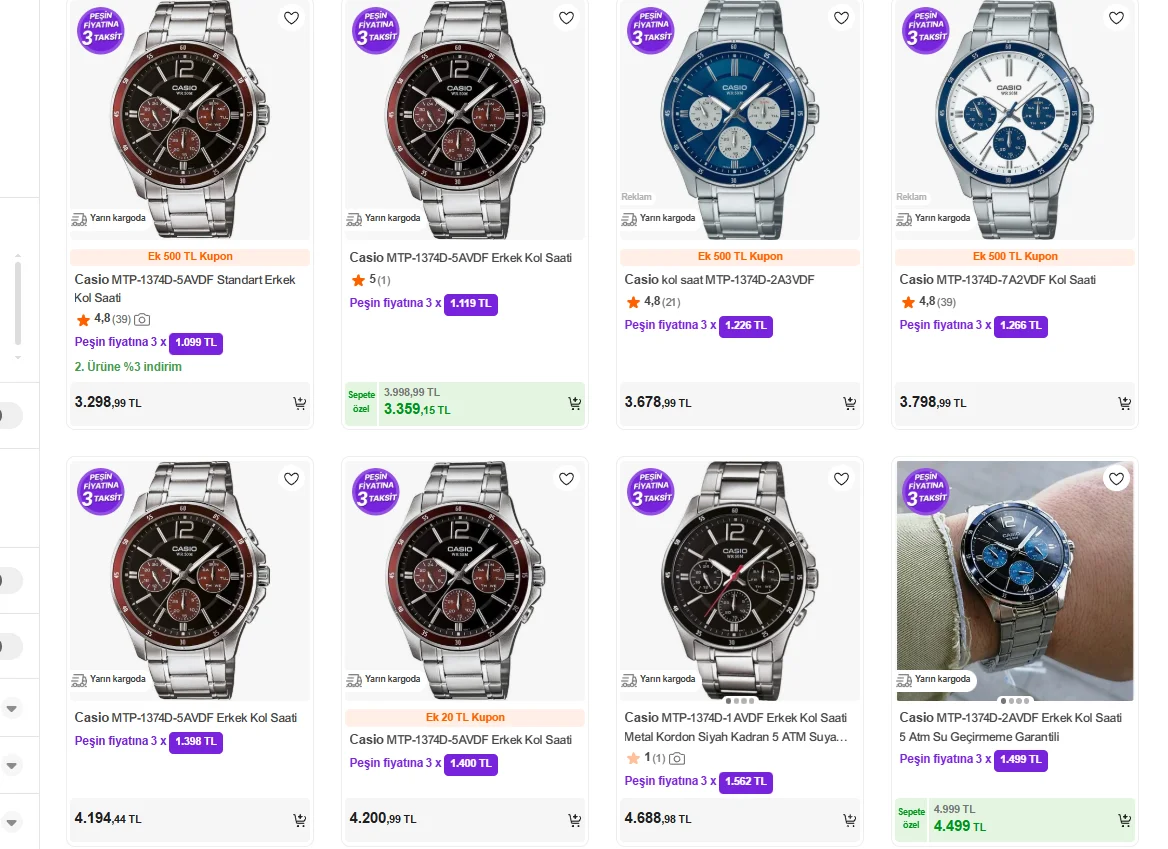Add the 3.359,15 TL watch to cart
The height and width of the screenshot is (849, 1168).
pyautogui.click(x=574, y=403)
